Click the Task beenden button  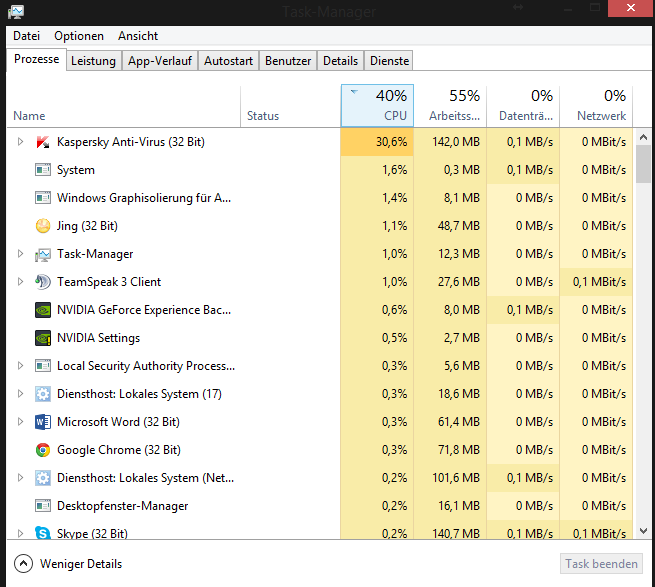601,564
